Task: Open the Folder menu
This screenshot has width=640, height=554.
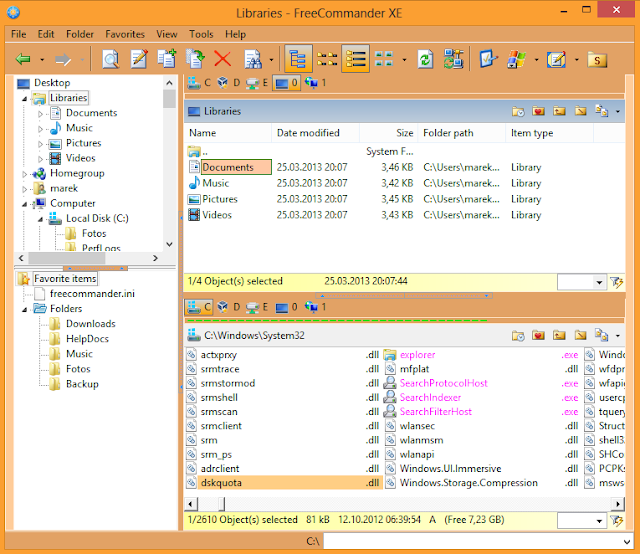Action: [x=80, y=34]
